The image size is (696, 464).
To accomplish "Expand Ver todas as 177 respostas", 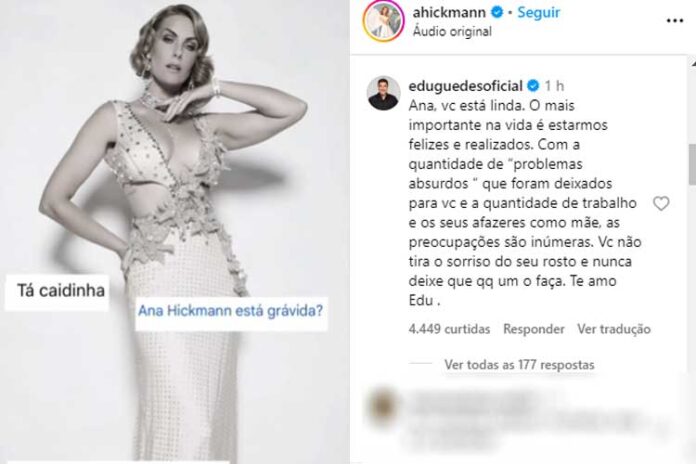I will click(519, 365).
